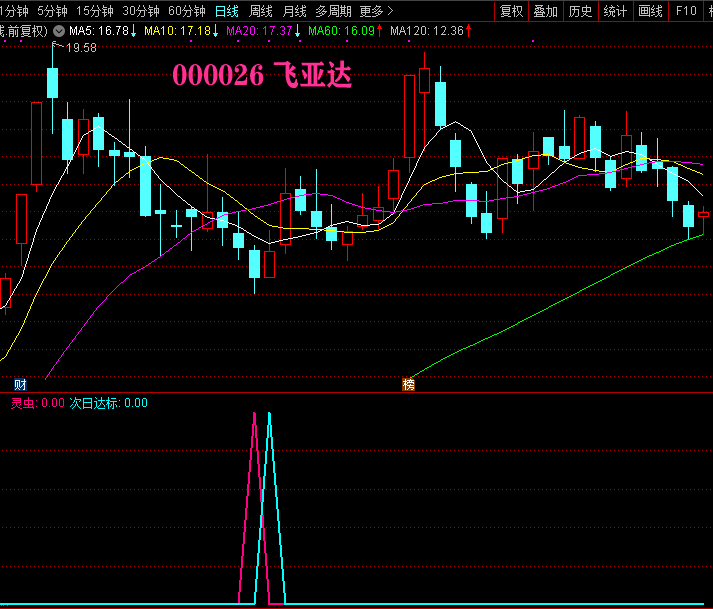Click the 财 financial marker icon
The height and width of the screenshot is (609, 713).
pyautogui.click(x=20, y=385)
